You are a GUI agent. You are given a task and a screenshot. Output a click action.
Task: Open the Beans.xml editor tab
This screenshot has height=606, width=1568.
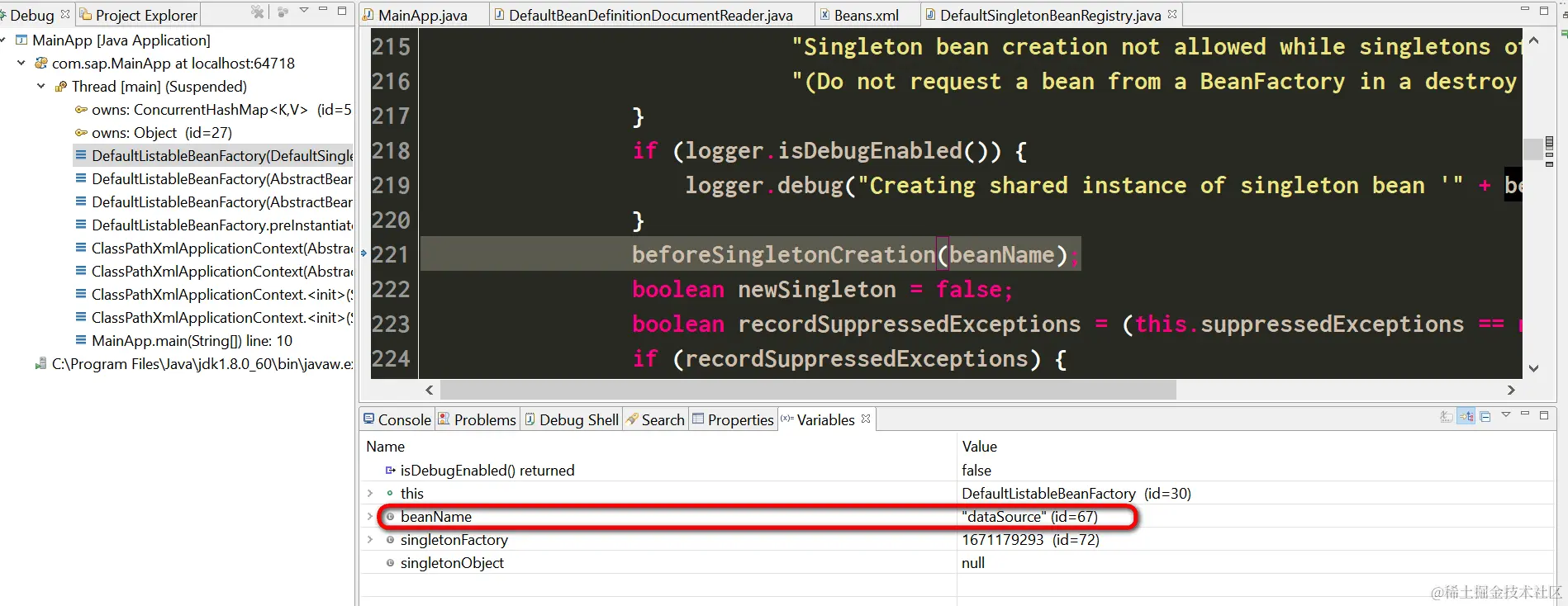pyautogui.click(x=866, y=15)
